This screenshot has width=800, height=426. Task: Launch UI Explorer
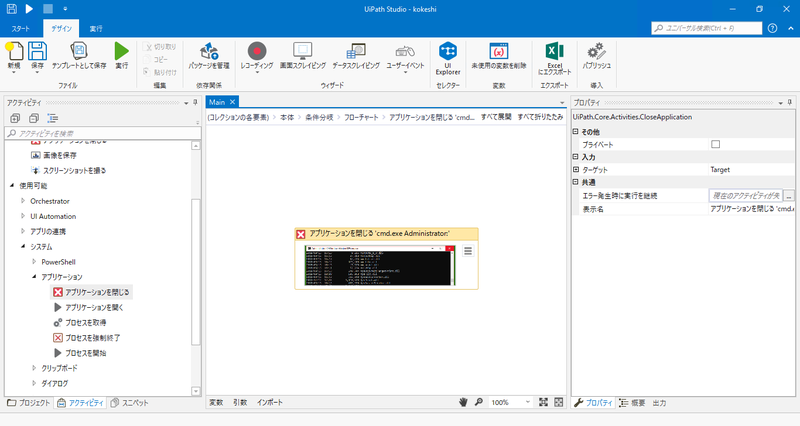(448, 52)
